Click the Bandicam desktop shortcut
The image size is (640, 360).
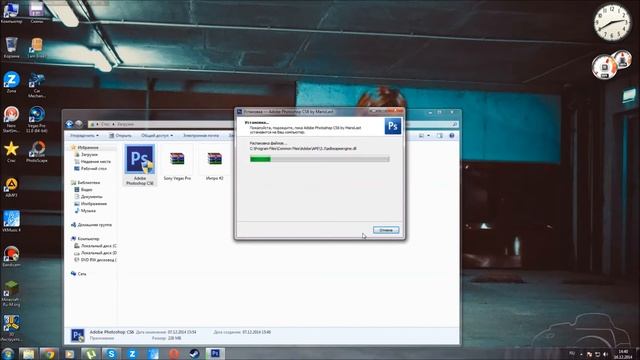pos(11,256)
